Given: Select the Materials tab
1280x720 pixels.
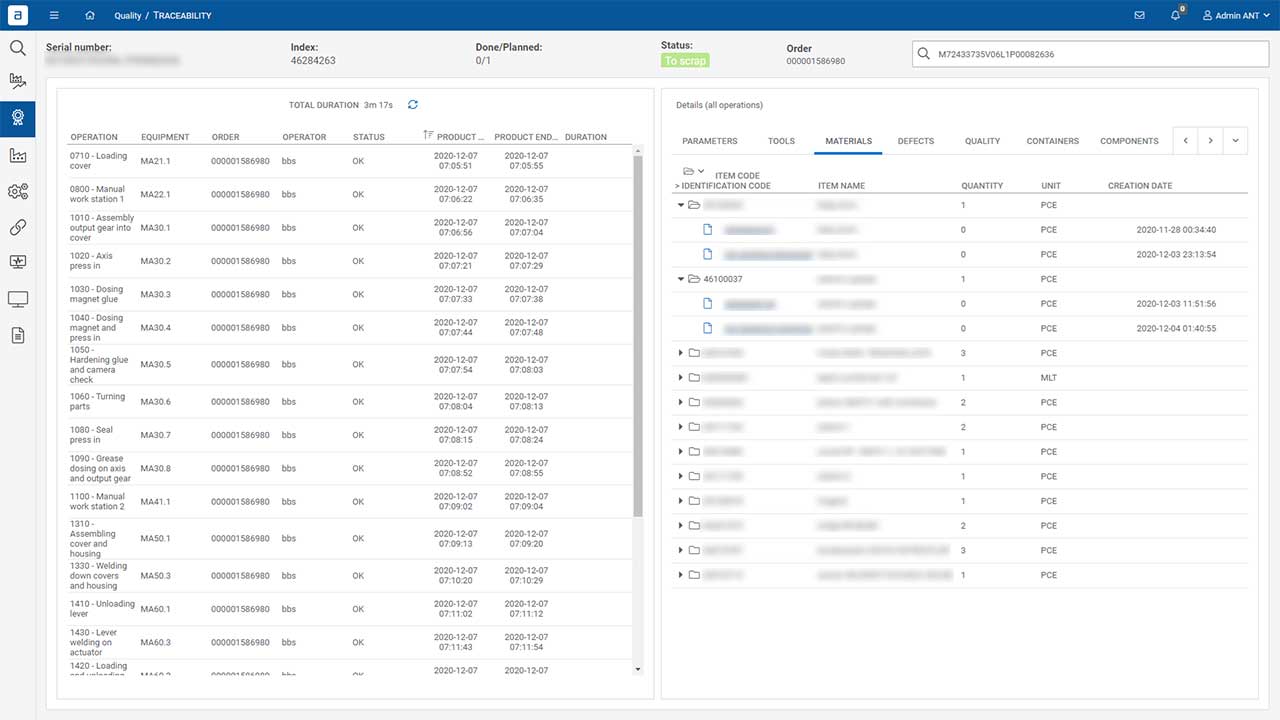Looking at the screenshot, I should (848, 141).
